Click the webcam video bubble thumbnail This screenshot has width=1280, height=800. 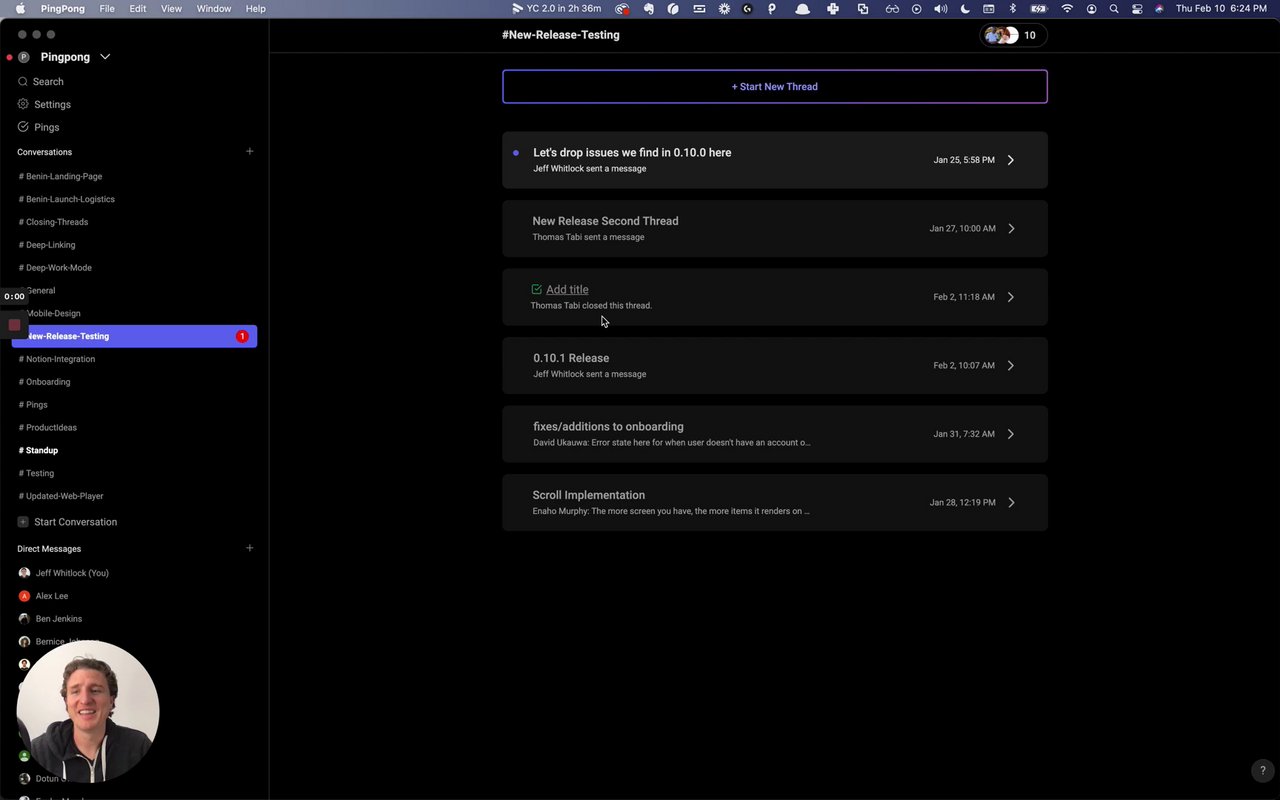pyautogui.click(x=88, y=712)
